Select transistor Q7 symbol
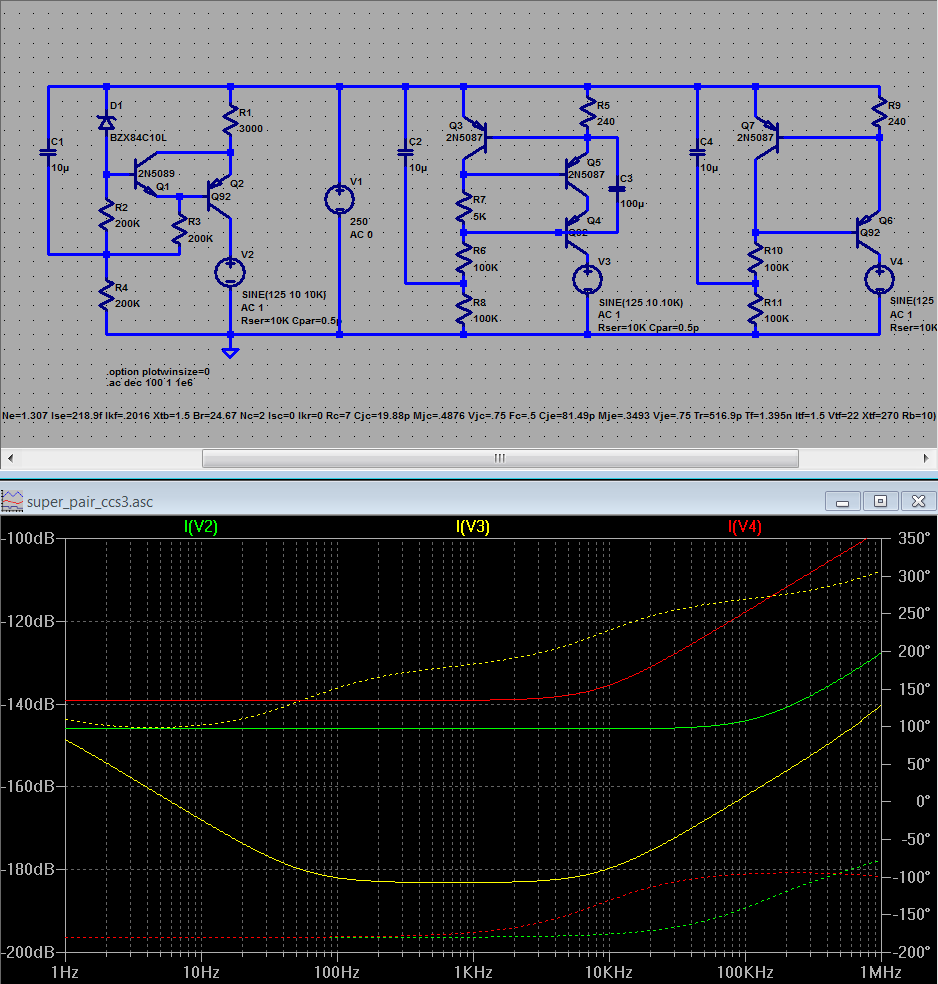The image size is (938, 984). pos(767,137)
